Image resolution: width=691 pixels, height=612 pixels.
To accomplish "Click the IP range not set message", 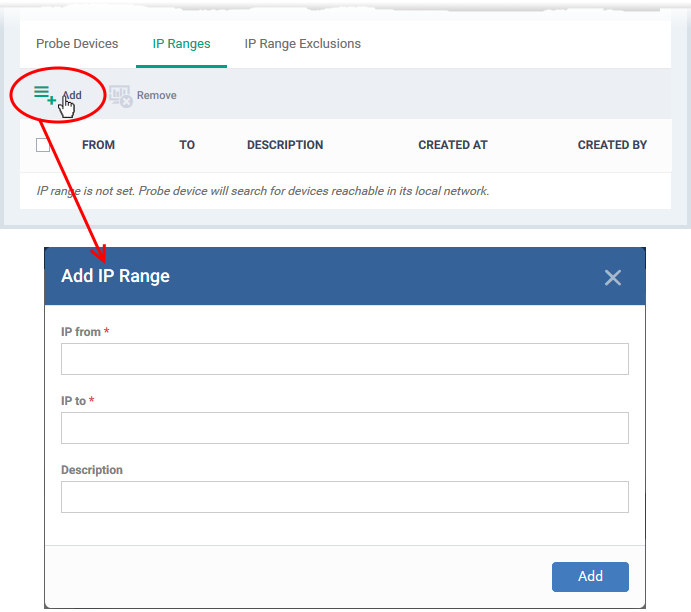I will click(x=263, y=191).
